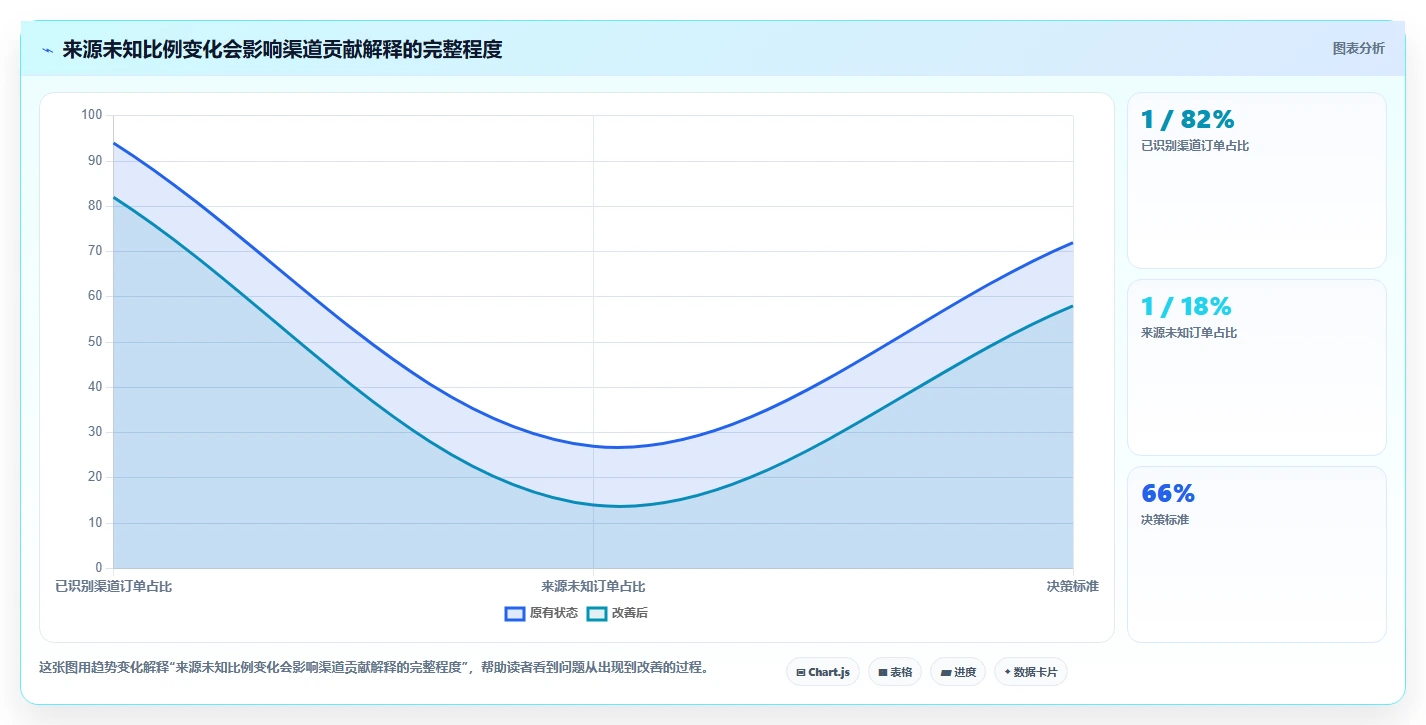Toggle the 原有状态 legend item
1426x725 pixels.
coord(541,613)
